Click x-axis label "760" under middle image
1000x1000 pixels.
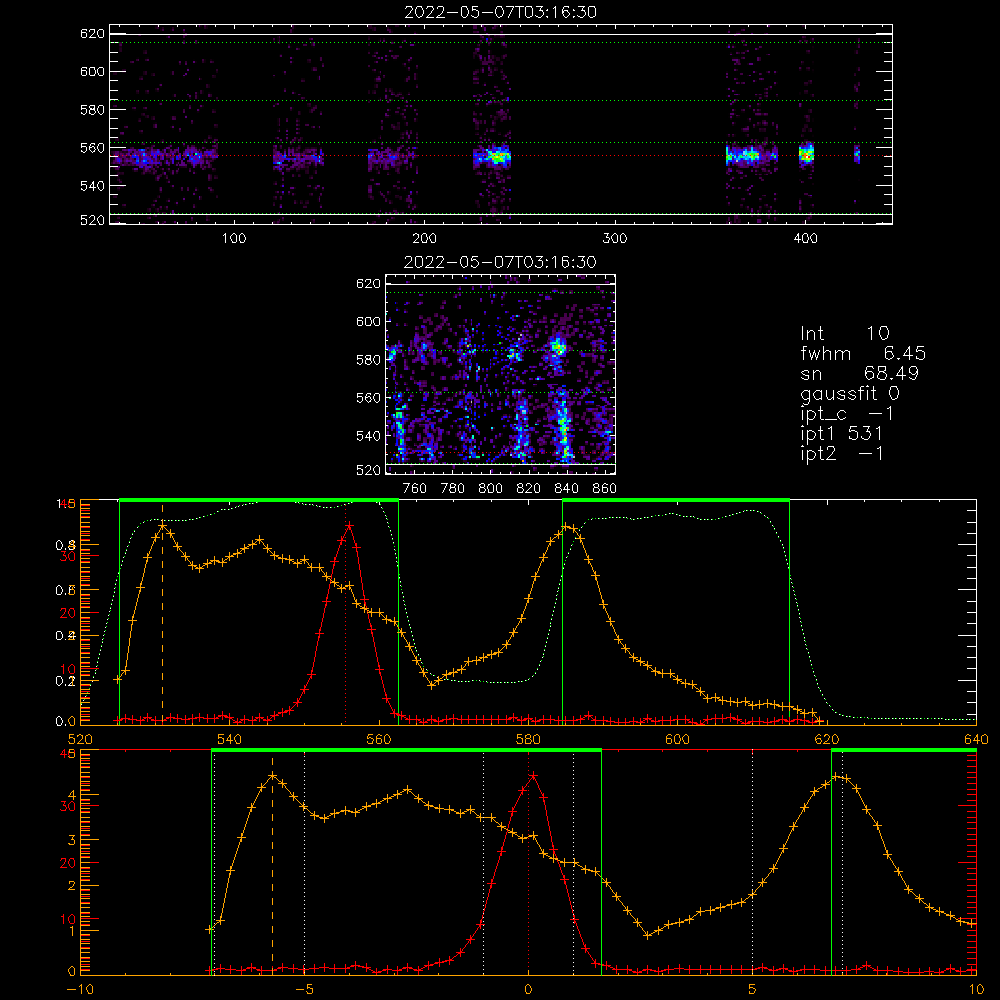click(x=415, y=489)
